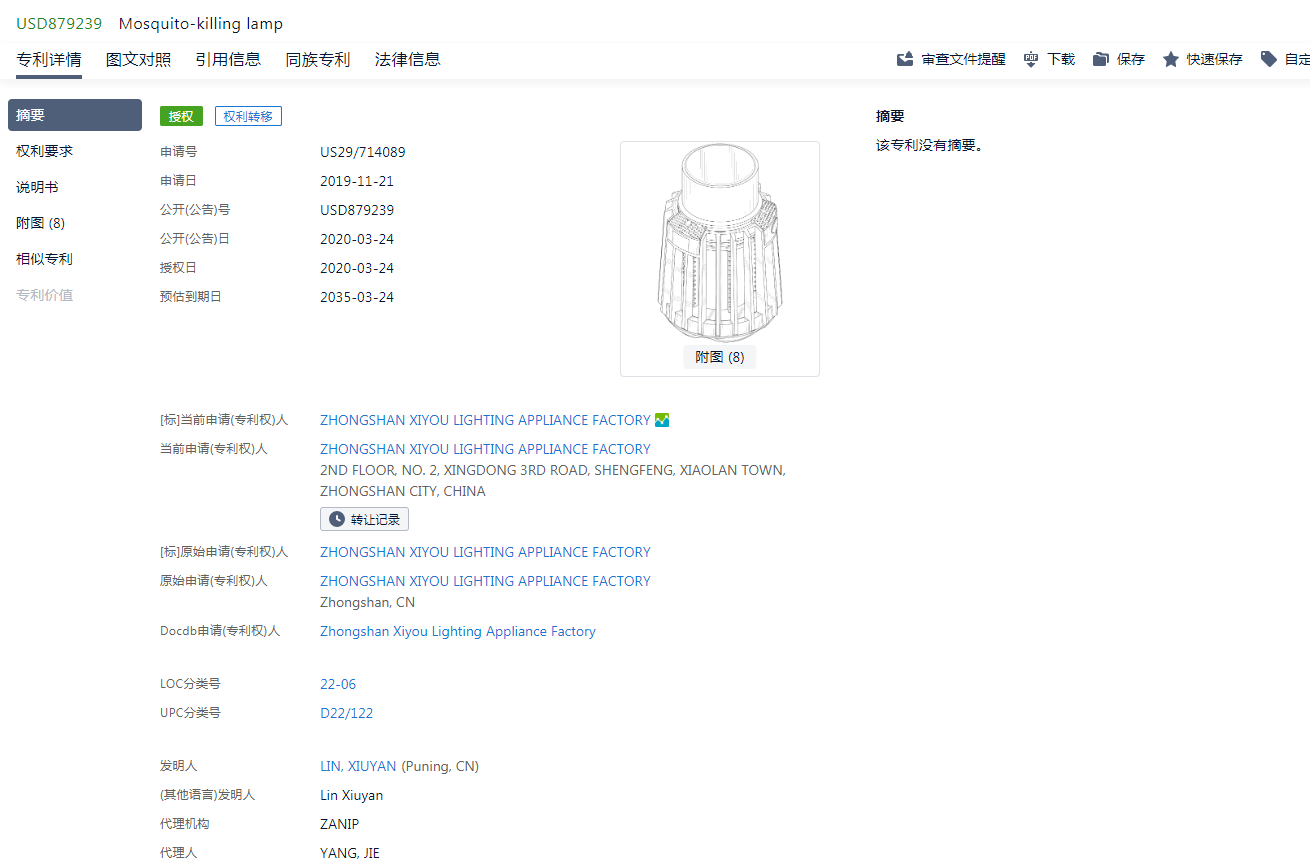Click the 审查文件提醒 icon in toolbar
1310x863 pixels.
coord(905,59)
